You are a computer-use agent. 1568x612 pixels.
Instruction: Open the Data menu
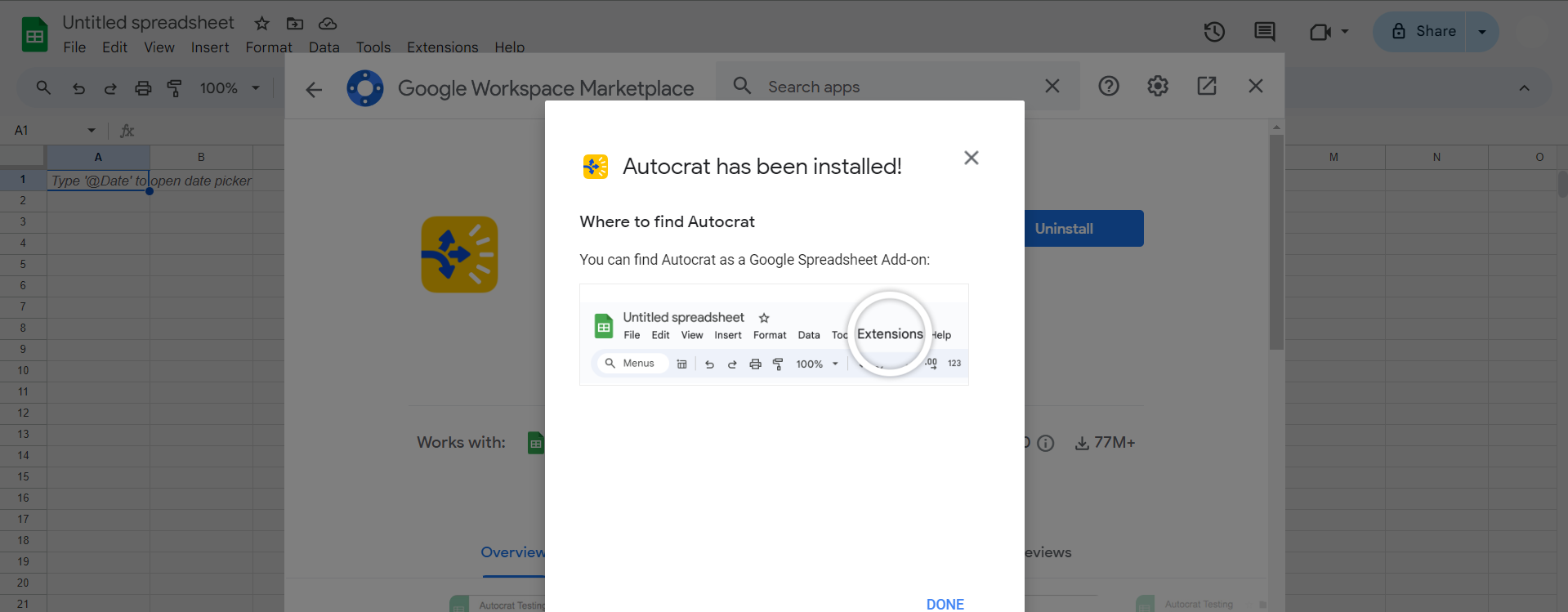pyautogui.click(x=324, y=47)
